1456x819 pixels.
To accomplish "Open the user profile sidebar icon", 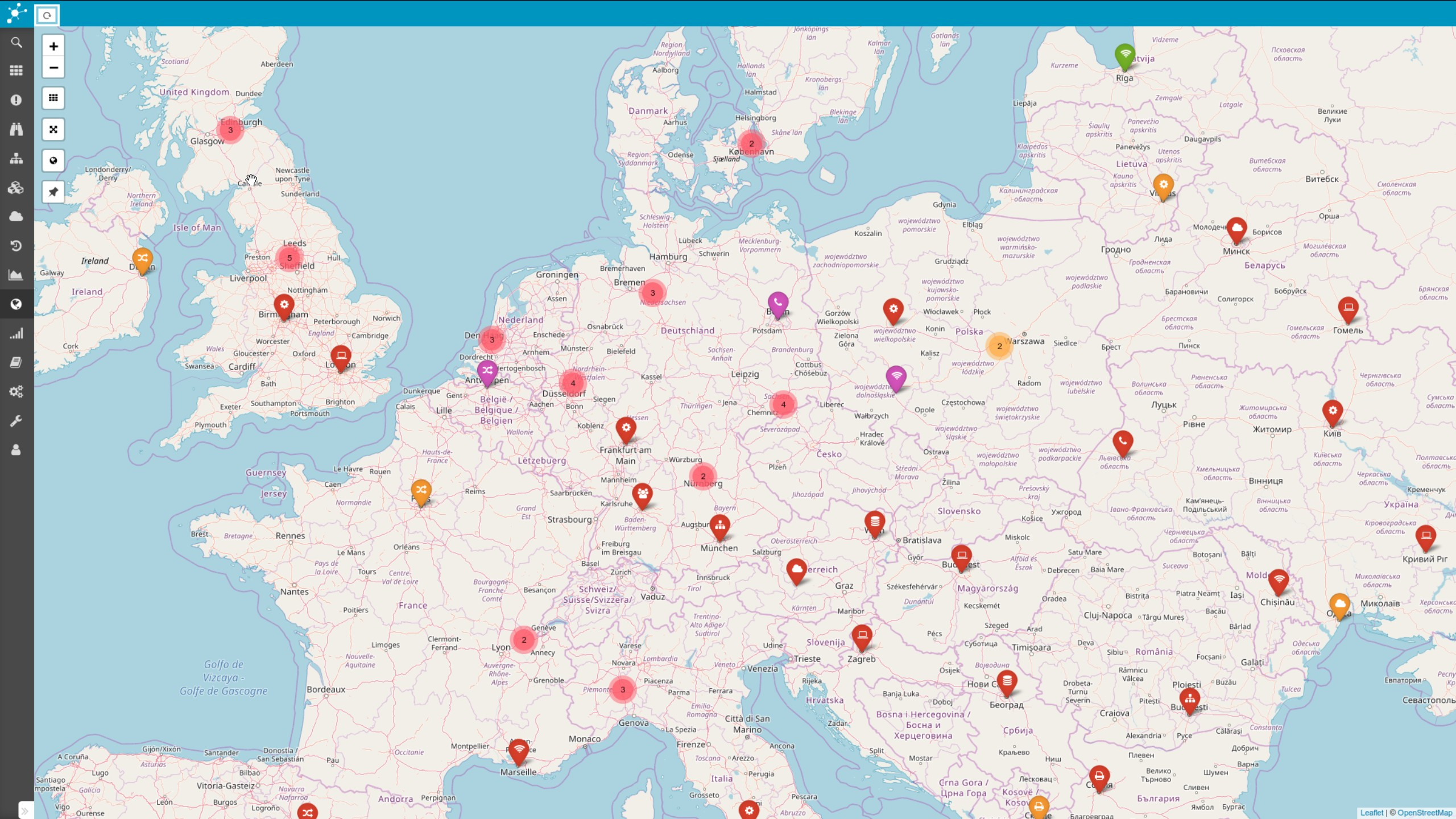I will [x=16, y=450].
